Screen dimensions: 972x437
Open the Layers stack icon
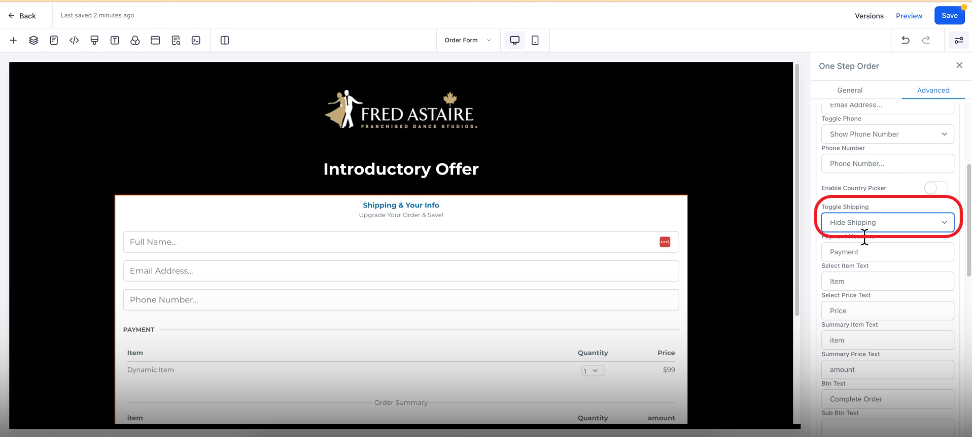pyautogui.click(x=33, y=40)
